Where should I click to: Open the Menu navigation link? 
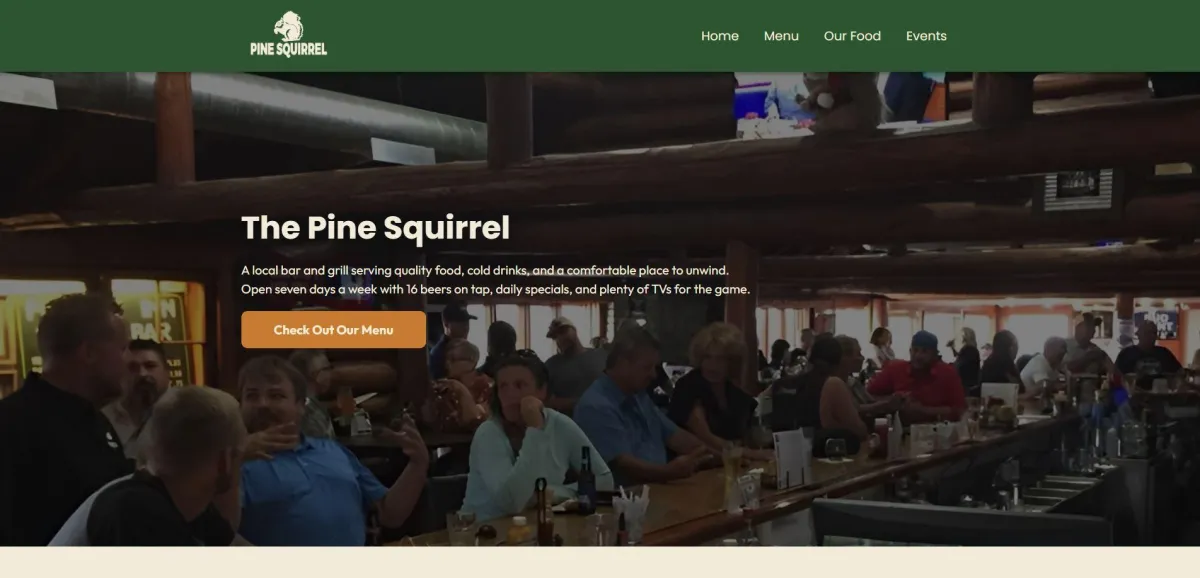[781, 36]
